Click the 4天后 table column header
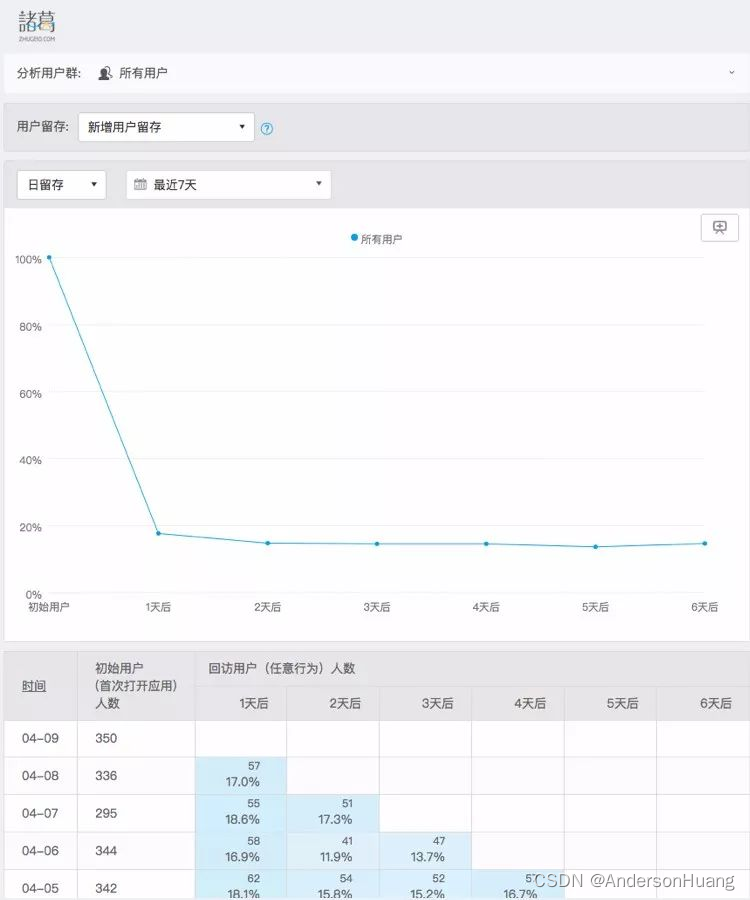 click(x=518, y=703)
